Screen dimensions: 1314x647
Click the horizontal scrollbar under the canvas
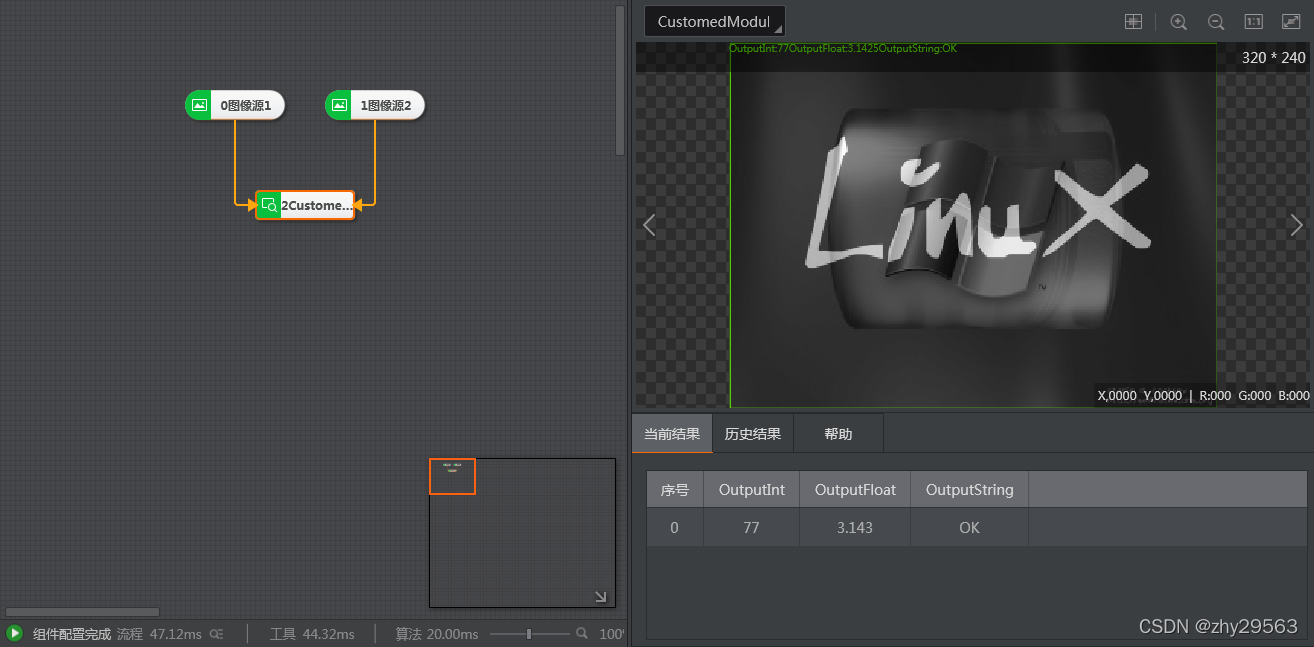coord(82,612)
